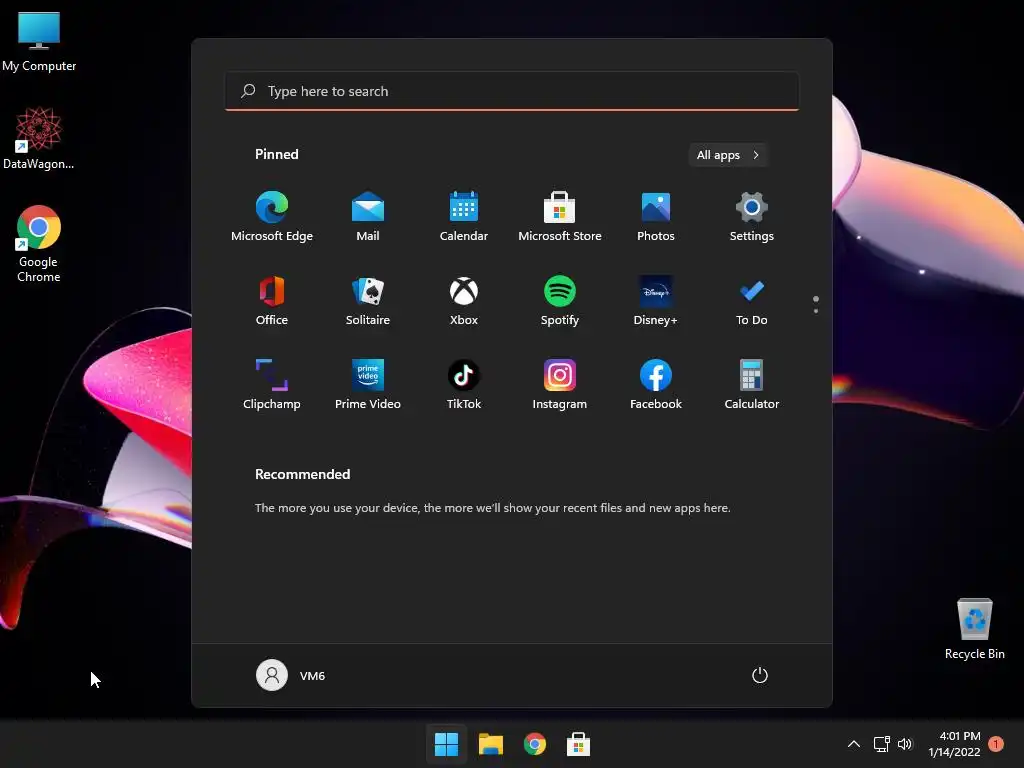Viewport: 1024px width, 768px height.
Task: Launch the Mail app
Action: tap(368, 217)
